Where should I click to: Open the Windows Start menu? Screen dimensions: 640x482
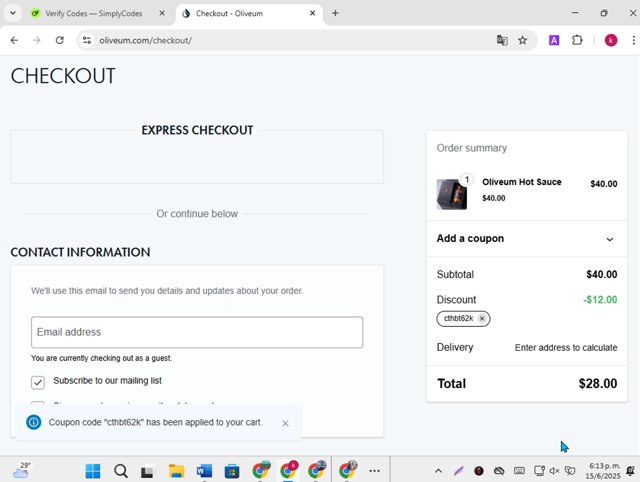point(93,471)
